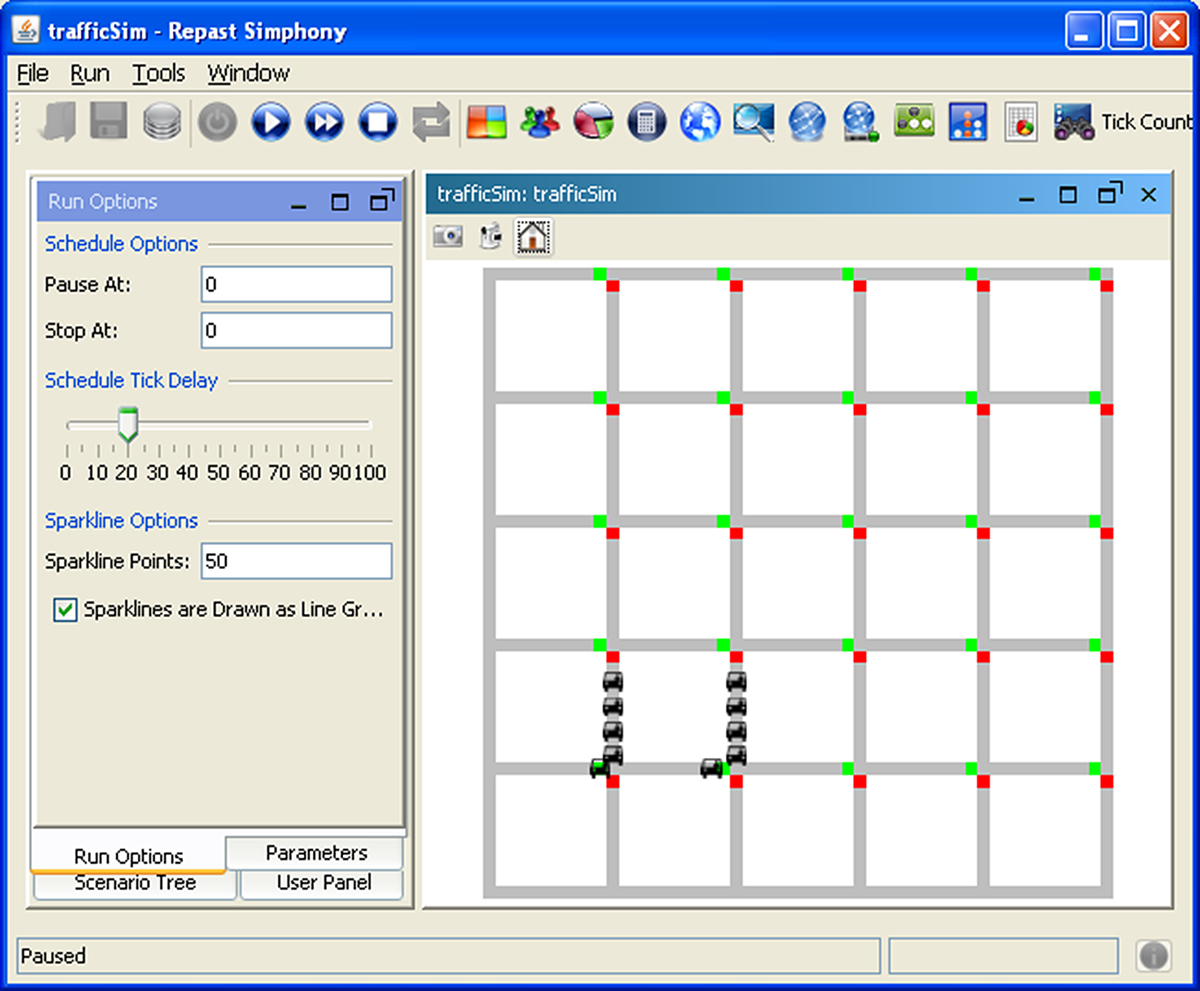Image resolution: width=1200 pixels, height=991 pixels.
Task: Click the spreadsheet with chart icon
Action: (x=1021, y=122)
